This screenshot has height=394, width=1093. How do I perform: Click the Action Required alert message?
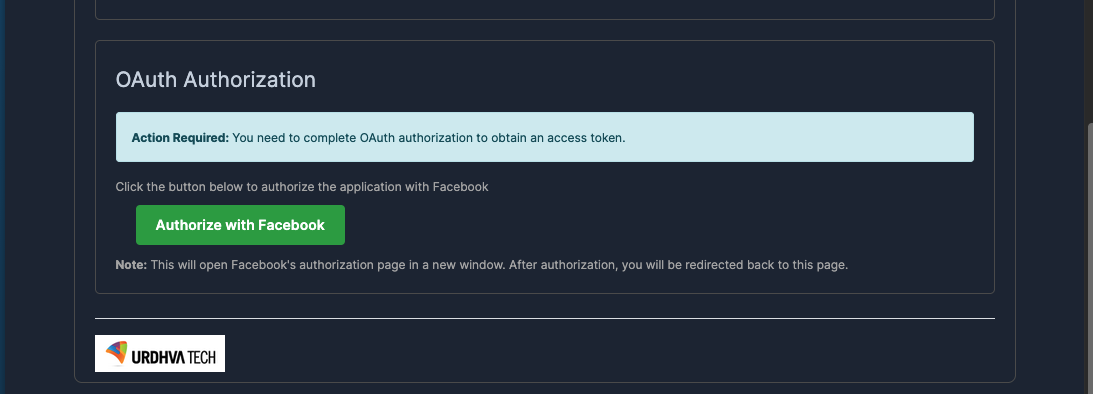click(544, 137)
